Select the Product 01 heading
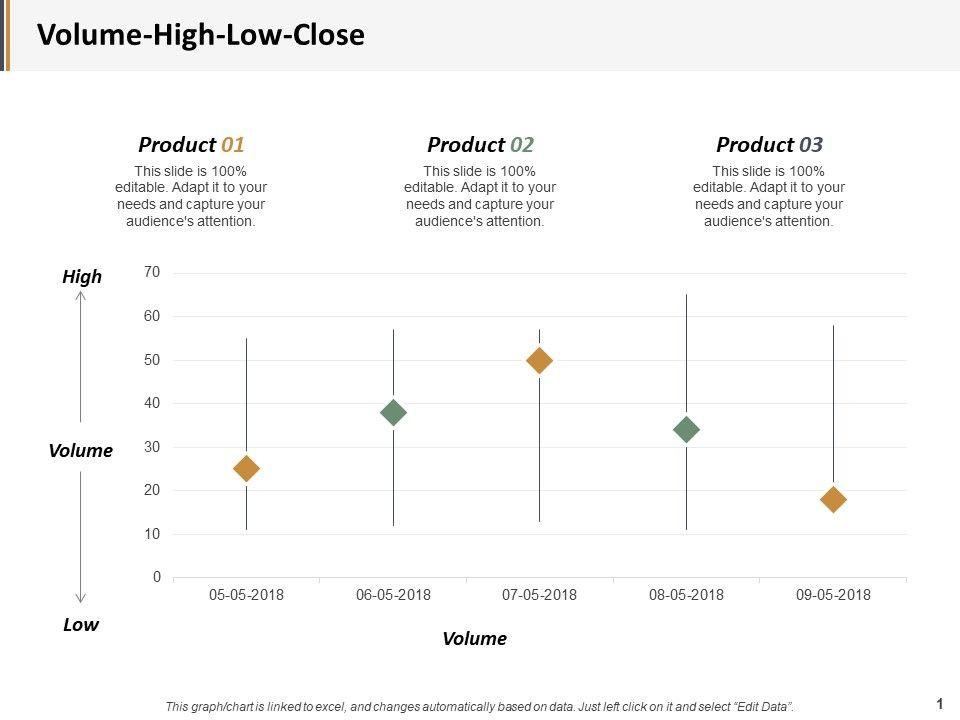This screenshot has width=960, height=720. point(191,144)
